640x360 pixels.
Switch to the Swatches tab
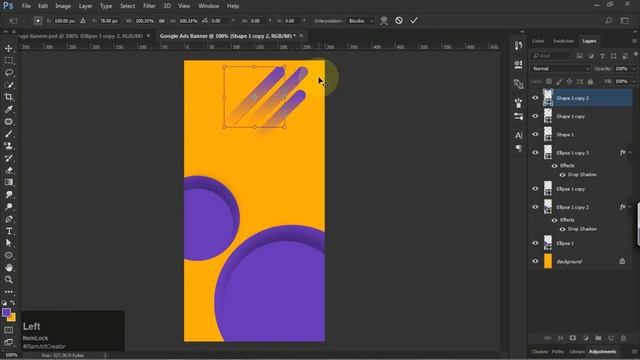(x=563, y=41)
